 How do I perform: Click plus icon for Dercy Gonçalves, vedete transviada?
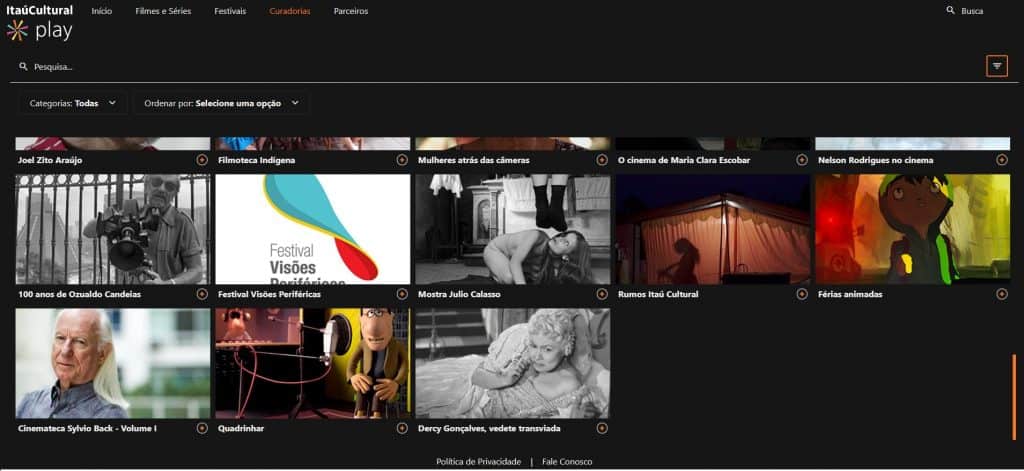click(601, 429)
